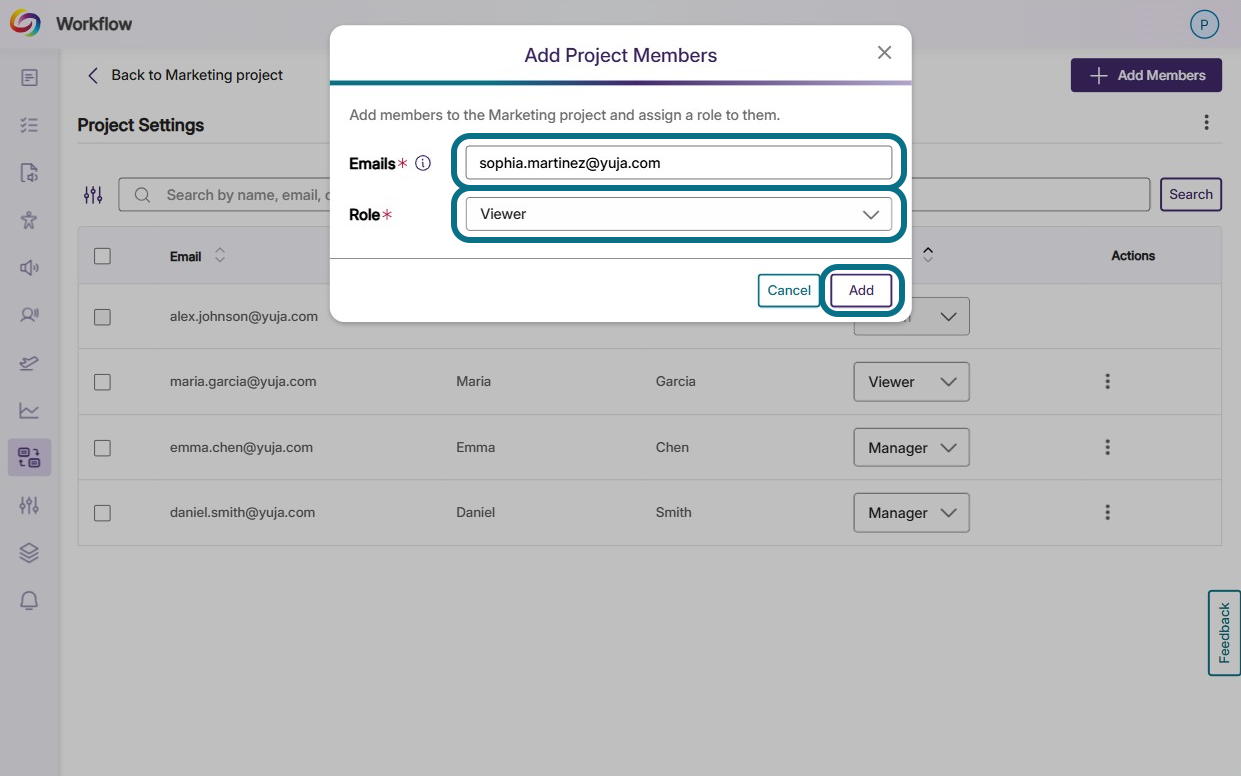This screenshot has height=776, width=1241.
Task: Open the stacked layers icon in the sidebar
Action: pos(29,553)
